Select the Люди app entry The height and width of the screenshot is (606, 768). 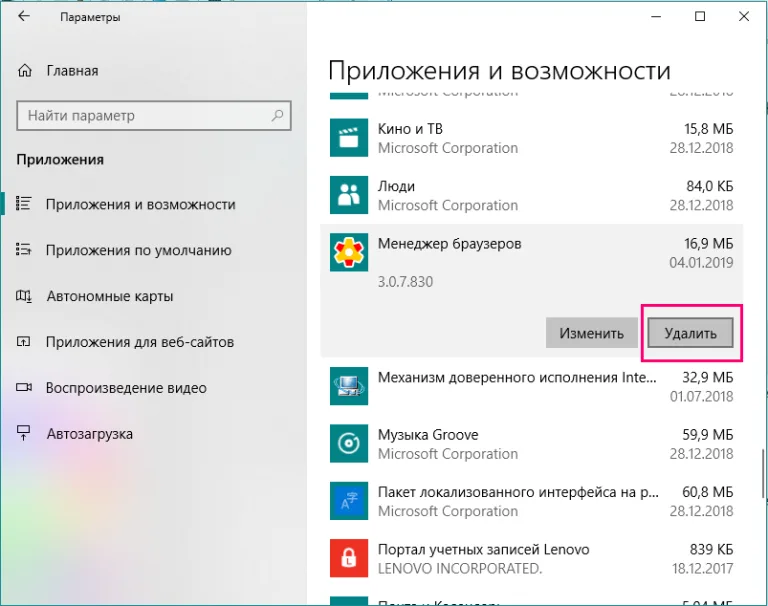[531, 195]
